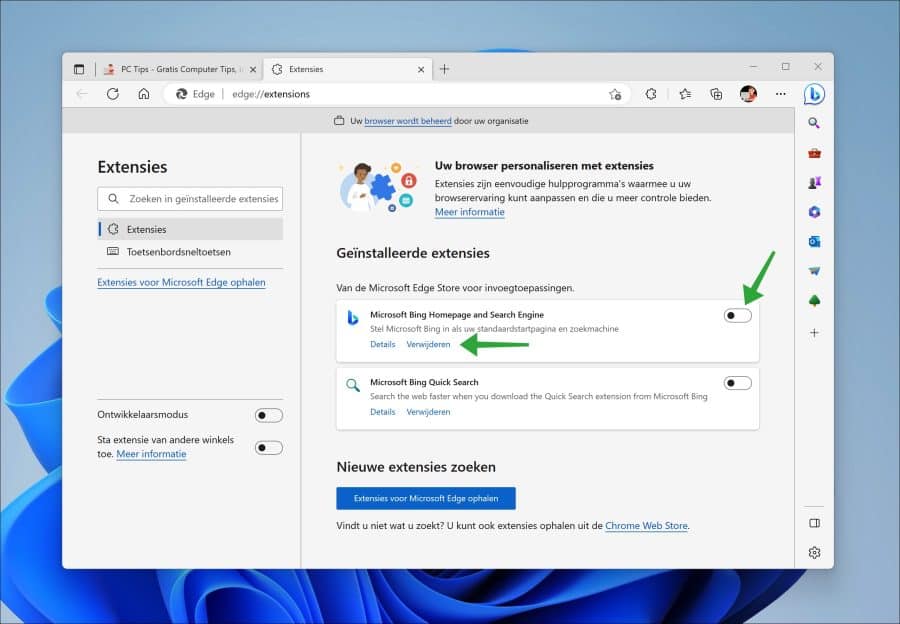Click the browser wordt beheerd link
This screenshot has width=900, height=624.
(x=408, y=121)
